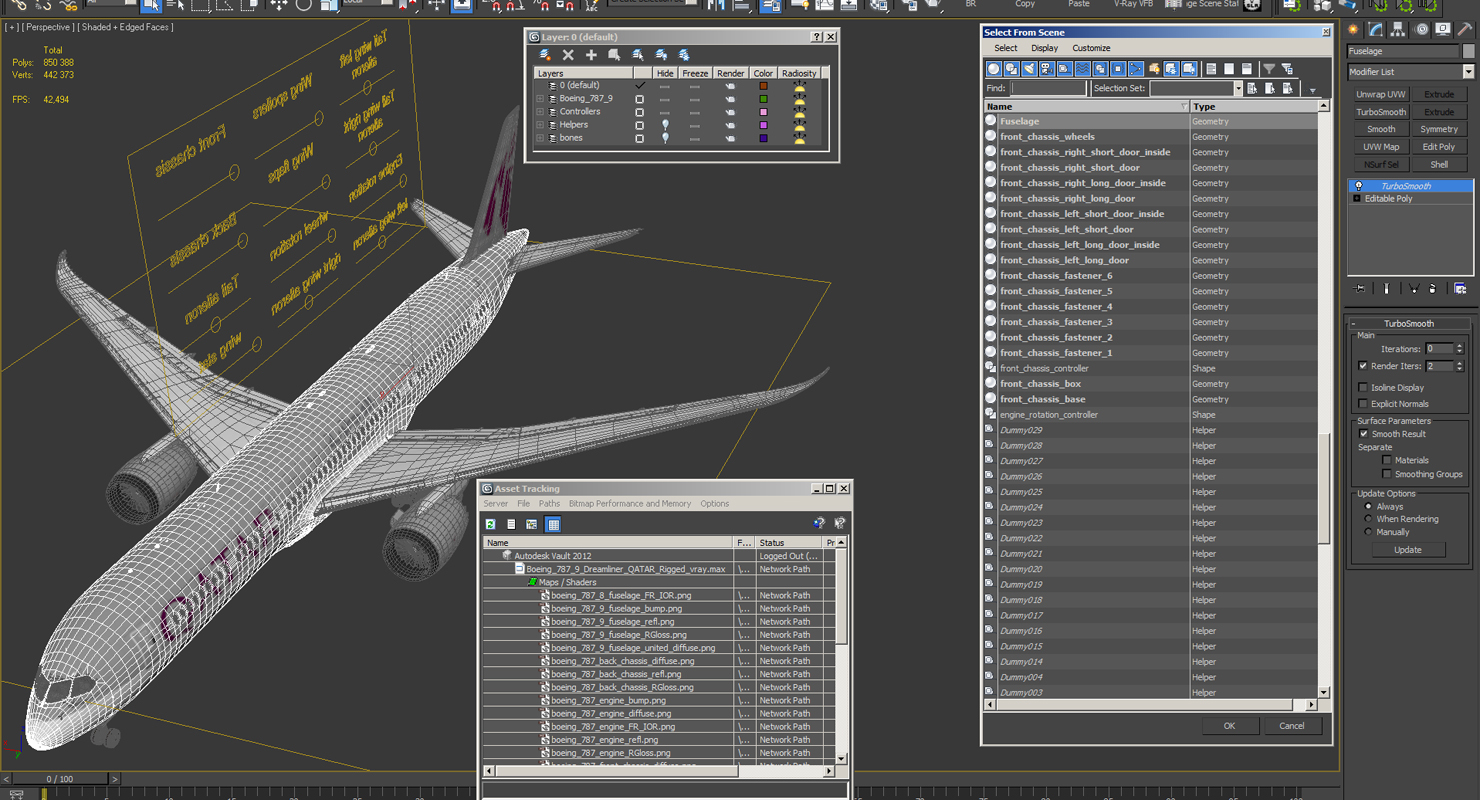Click Refresh icon in Asset Tracking toolbar
This screenshot has height=800, width=1480.
coord(491,524)
